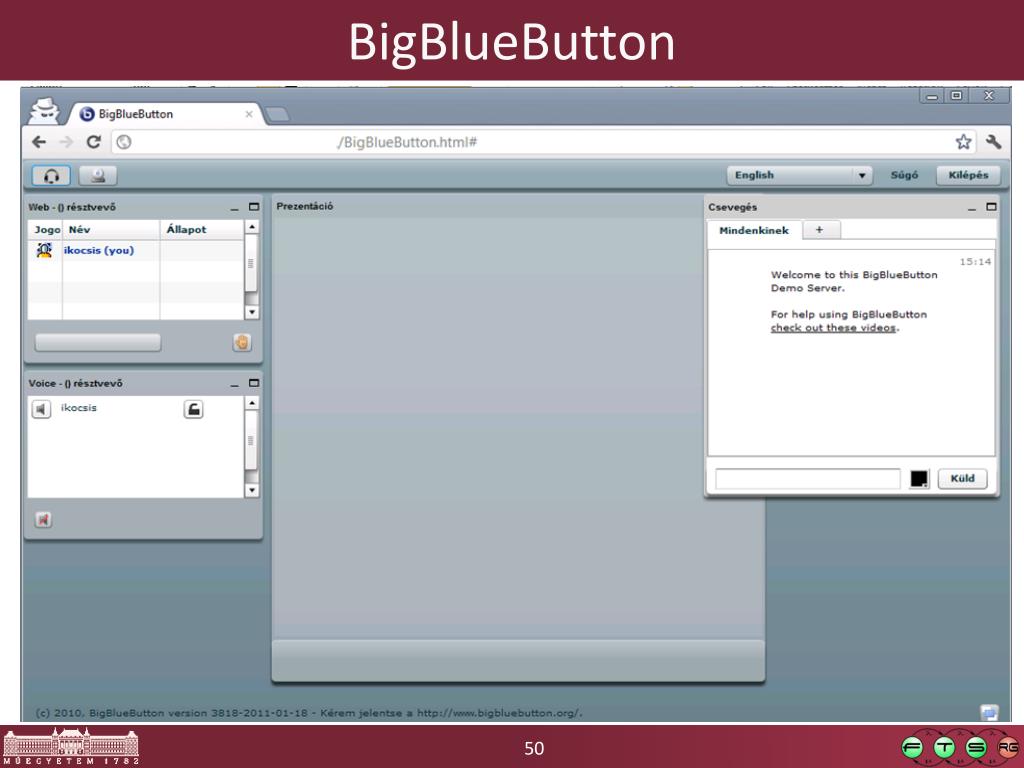Minimize the browser window
The image size is (1024, 768).
(933, 96)
